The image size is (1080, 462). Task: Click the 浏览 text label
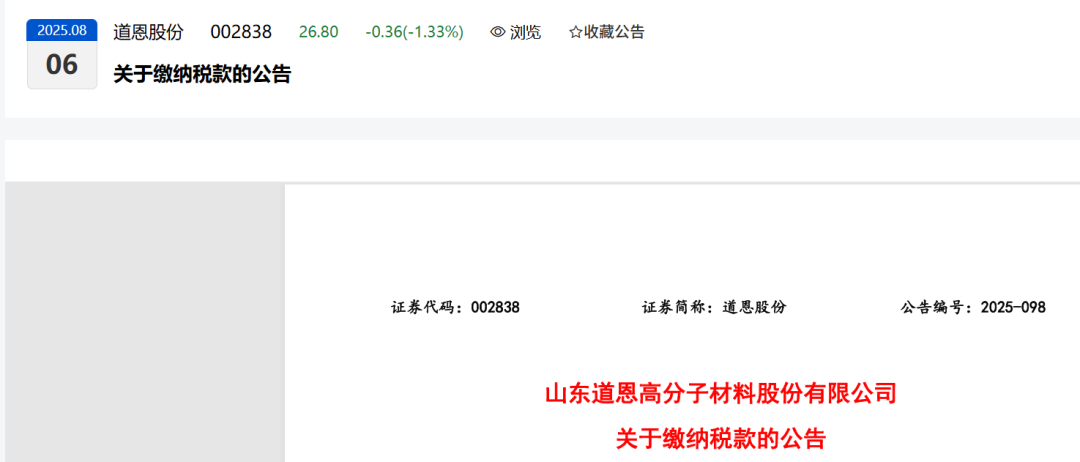(525, 32)
